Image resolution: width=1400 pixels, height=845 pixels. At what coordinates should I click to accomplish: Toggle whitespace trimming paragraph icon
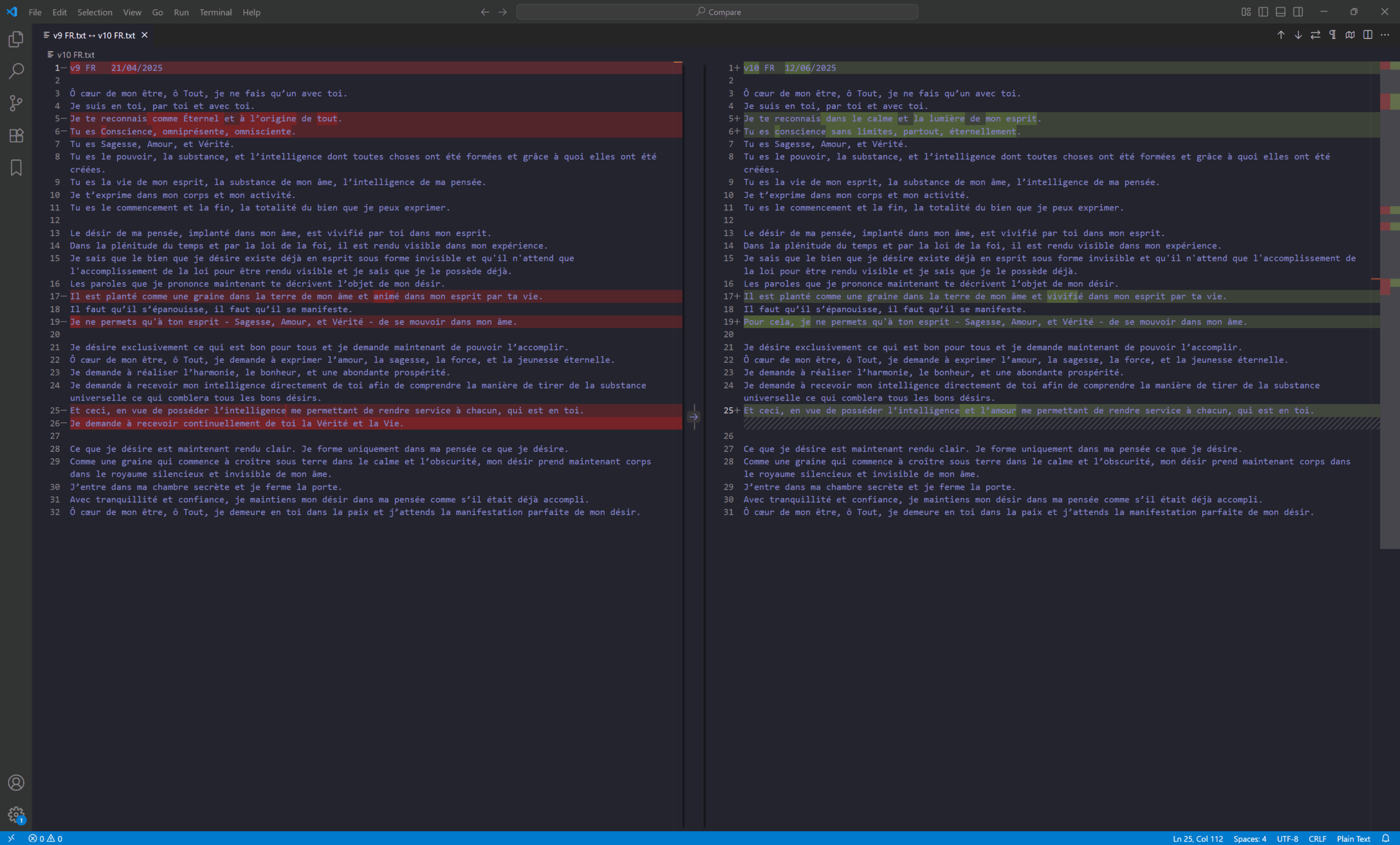1332,35
